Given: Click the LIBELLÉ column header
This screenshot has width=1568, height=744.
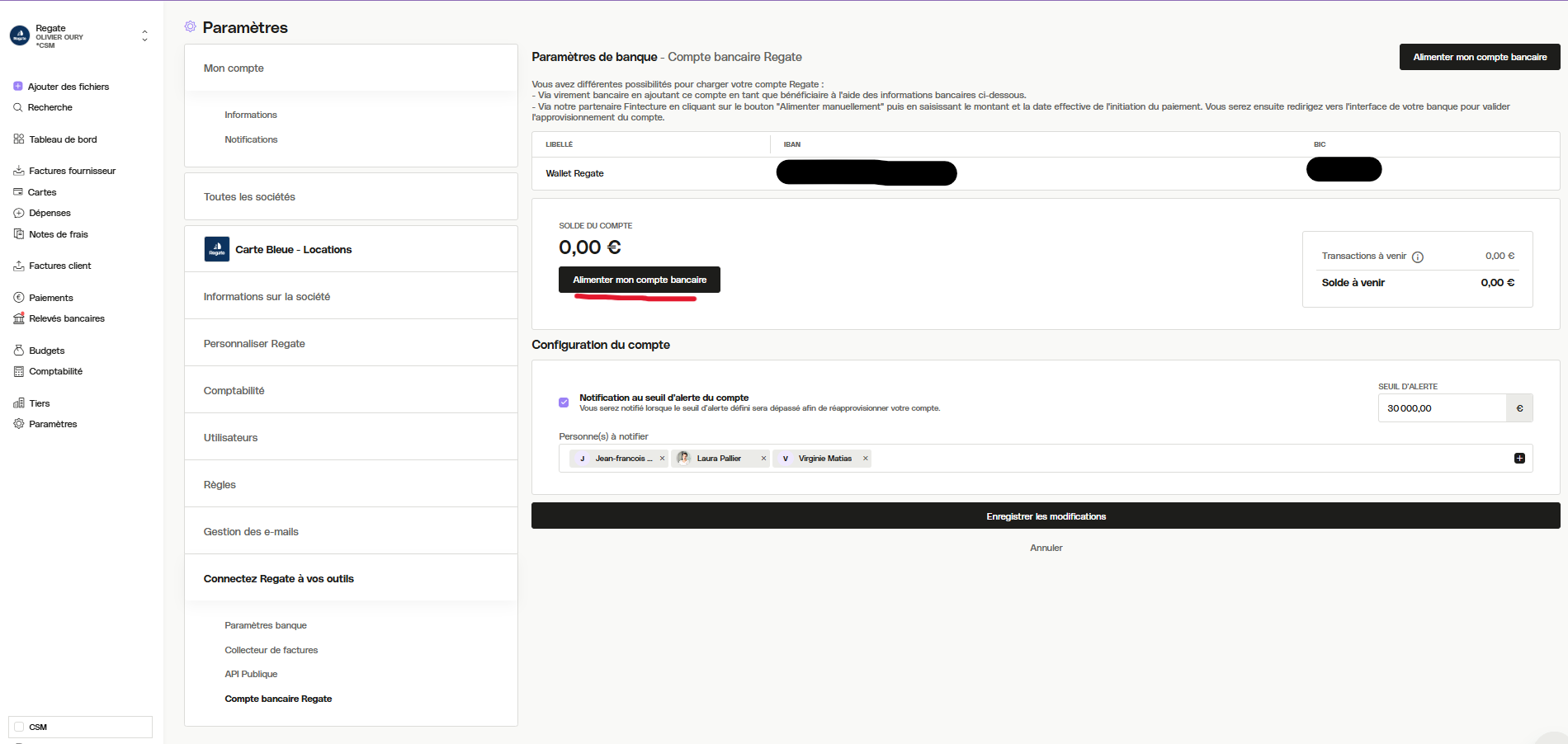Looking at the screenshot, I should point(560,144).
